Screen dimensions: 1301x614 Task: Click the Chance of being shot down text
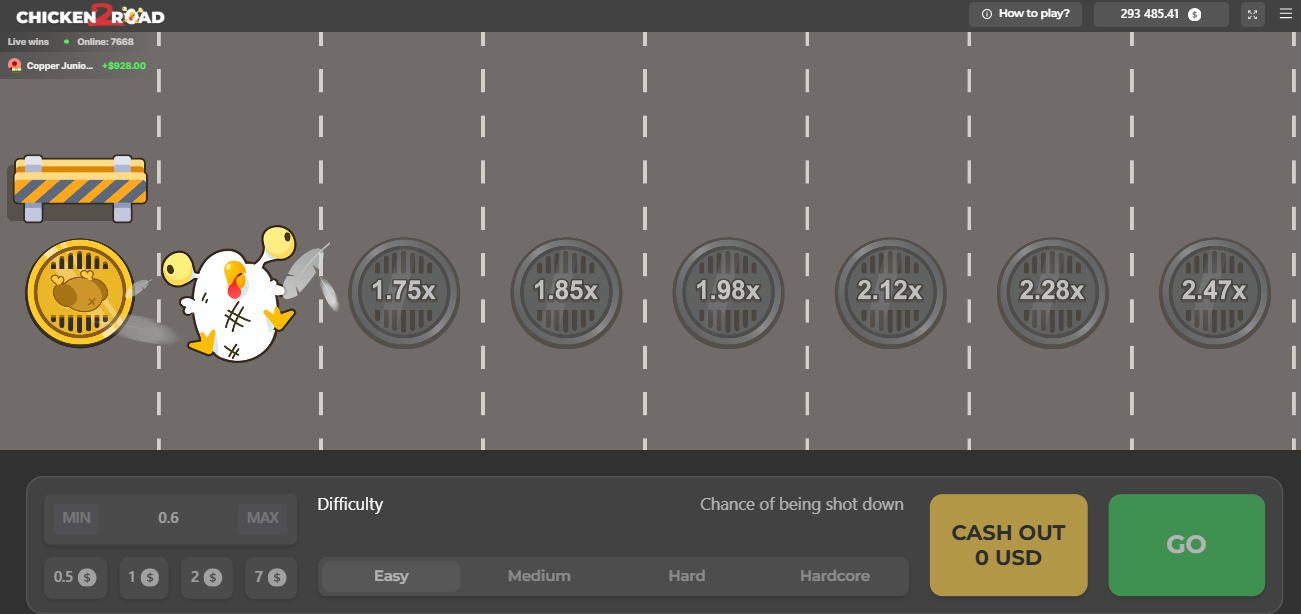(802, 504)
